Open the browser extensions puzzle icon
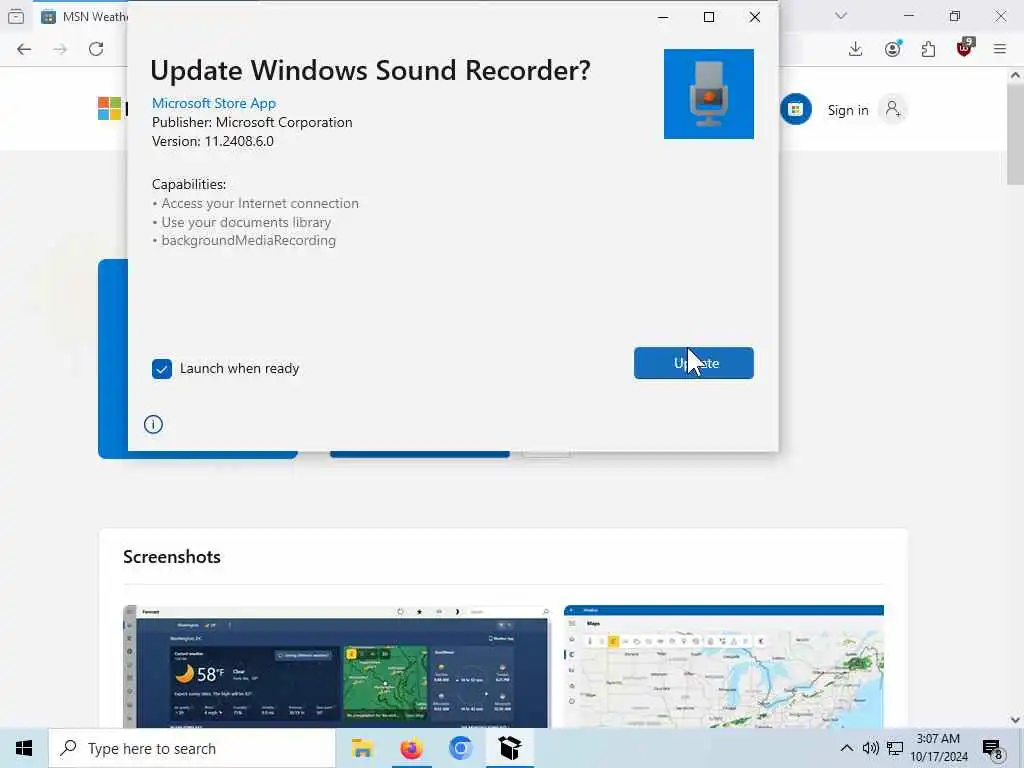 coord(928,49)
